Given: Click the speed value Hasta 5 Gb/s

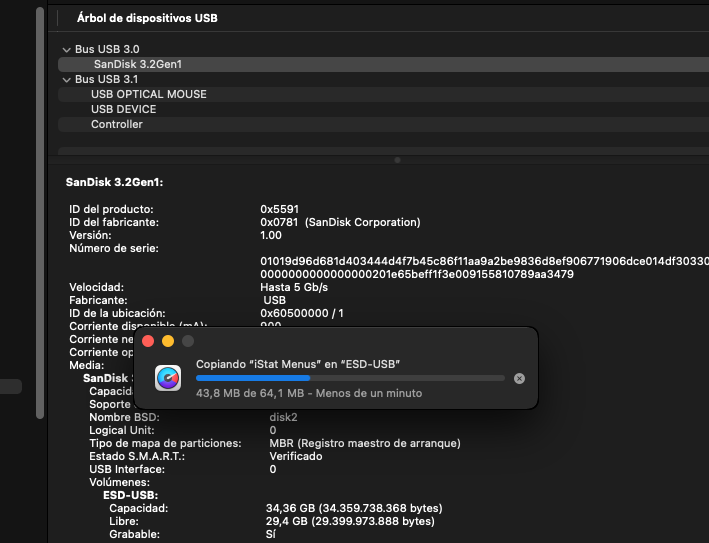Looking at the screenshot, I should [x=294, y=288].
